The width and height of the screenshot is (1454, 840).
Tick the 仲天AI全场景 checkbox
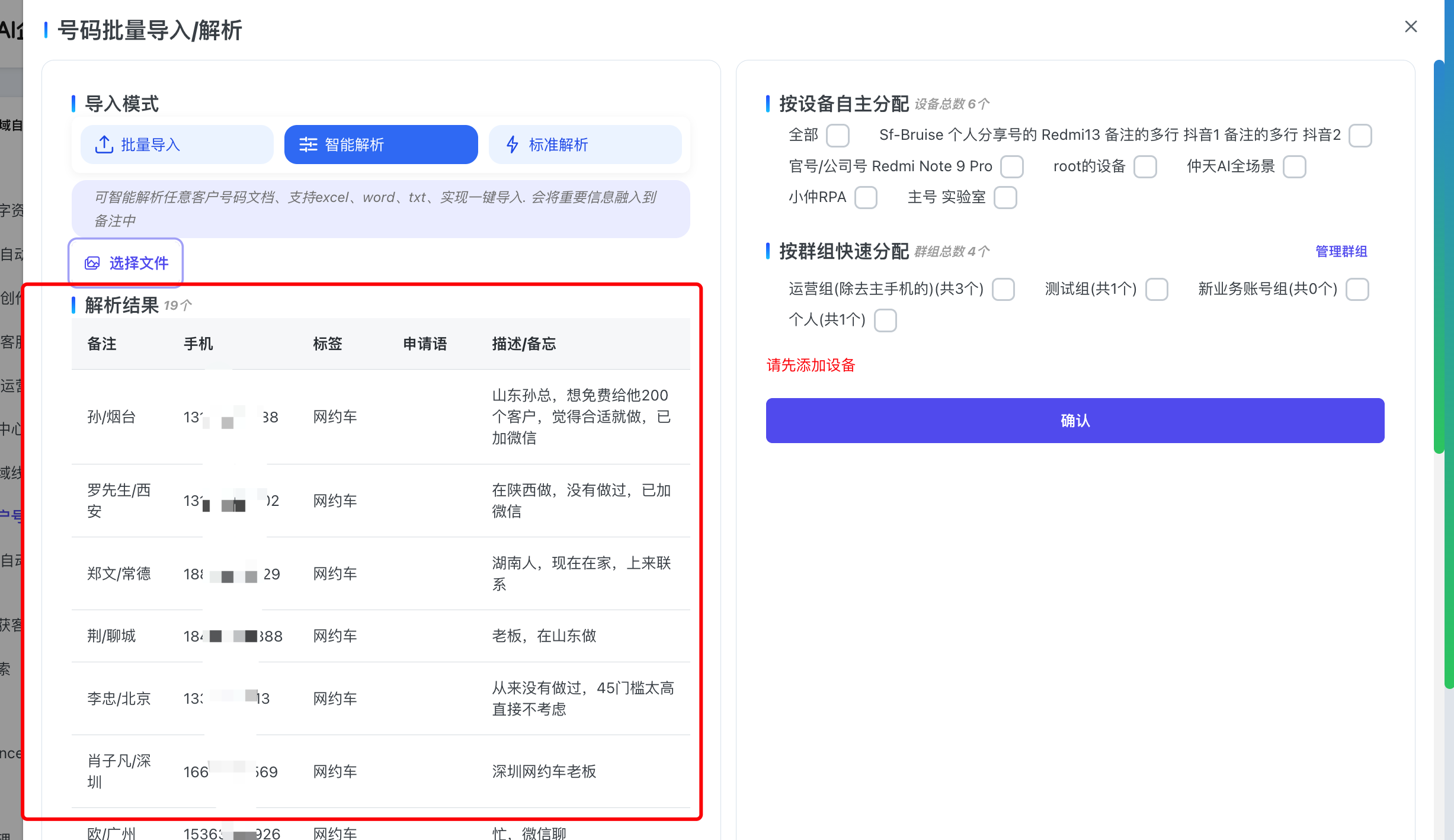1294,166
